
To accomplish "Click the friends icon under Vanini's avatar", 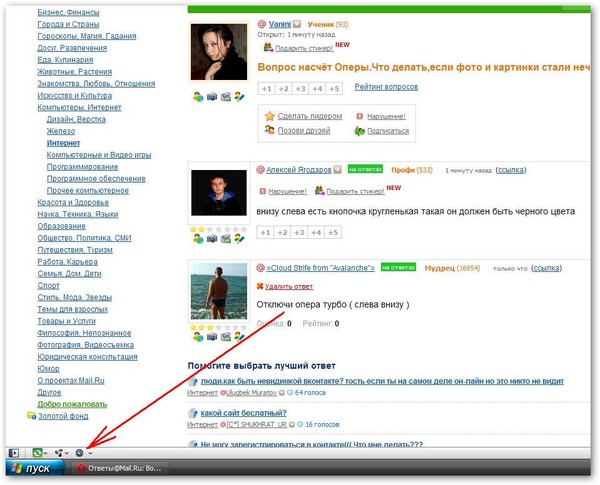I will click(198, 97).
